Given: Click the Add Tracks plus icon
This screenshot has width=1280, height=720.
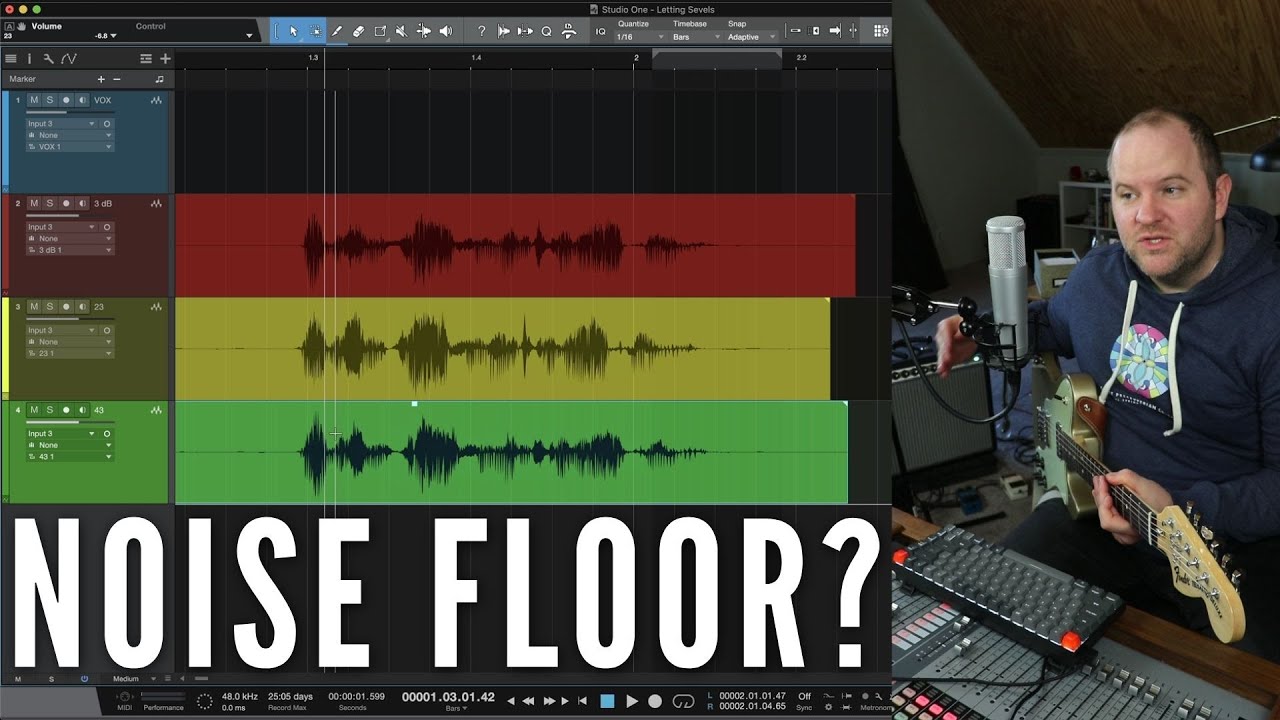Looking at the screenshot, I should pyautogui.click(x=165, y=59).
